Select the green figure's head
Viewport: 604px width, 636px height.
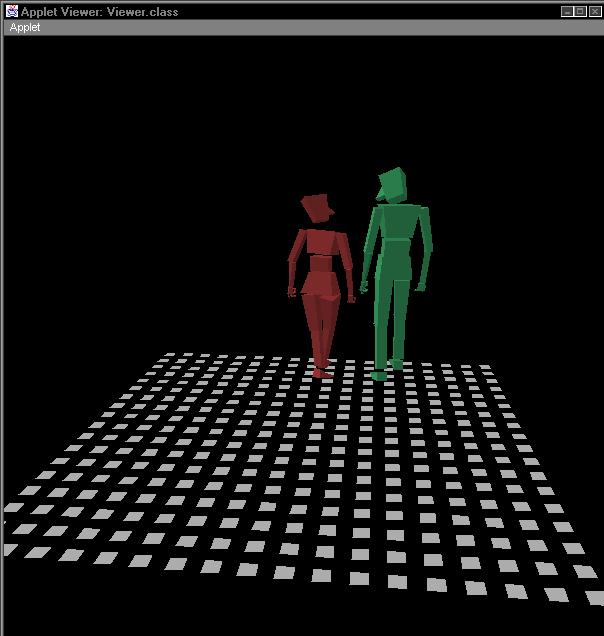coord(392,185)
